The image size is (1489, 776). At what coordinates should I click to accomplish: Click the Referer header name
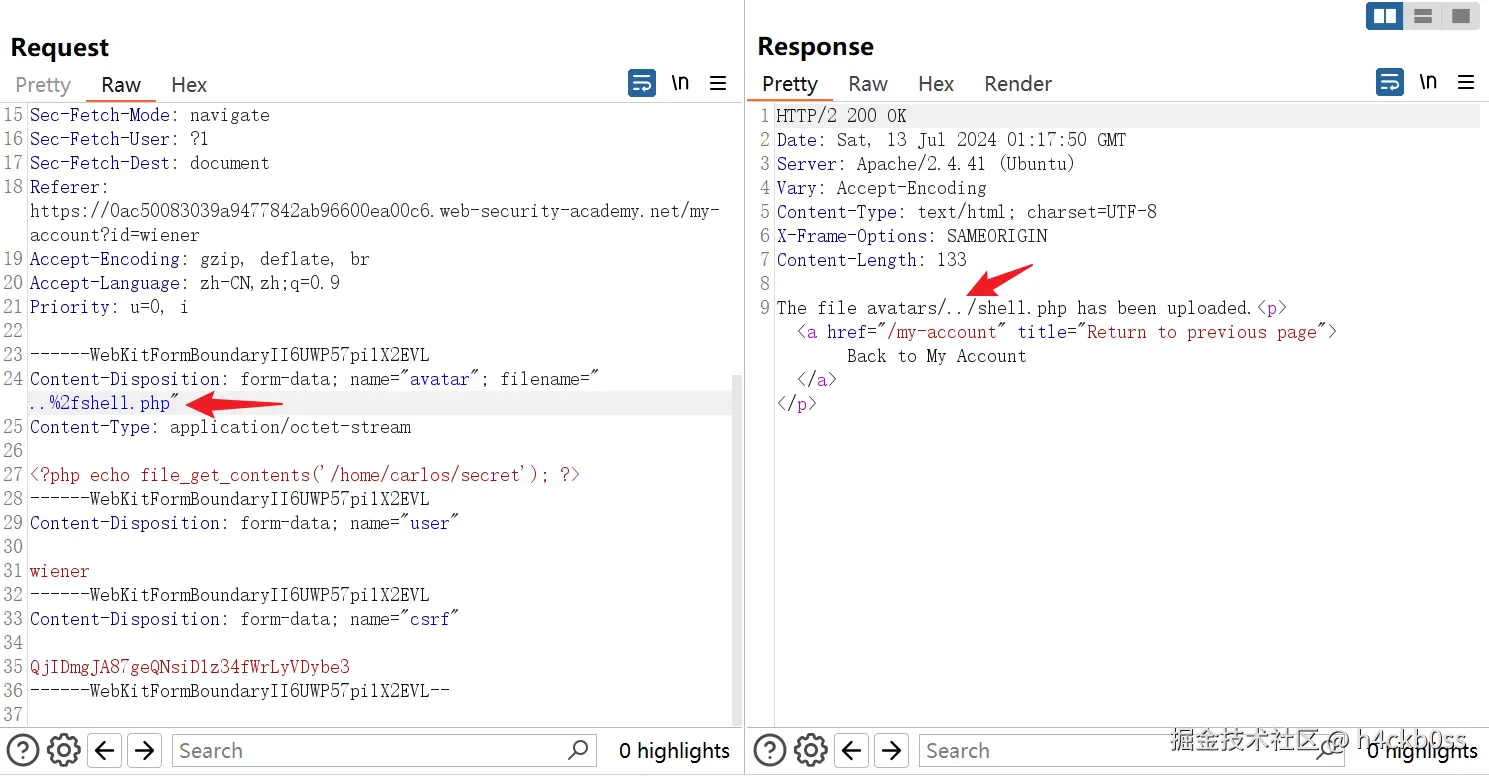[x=69, y=187]
